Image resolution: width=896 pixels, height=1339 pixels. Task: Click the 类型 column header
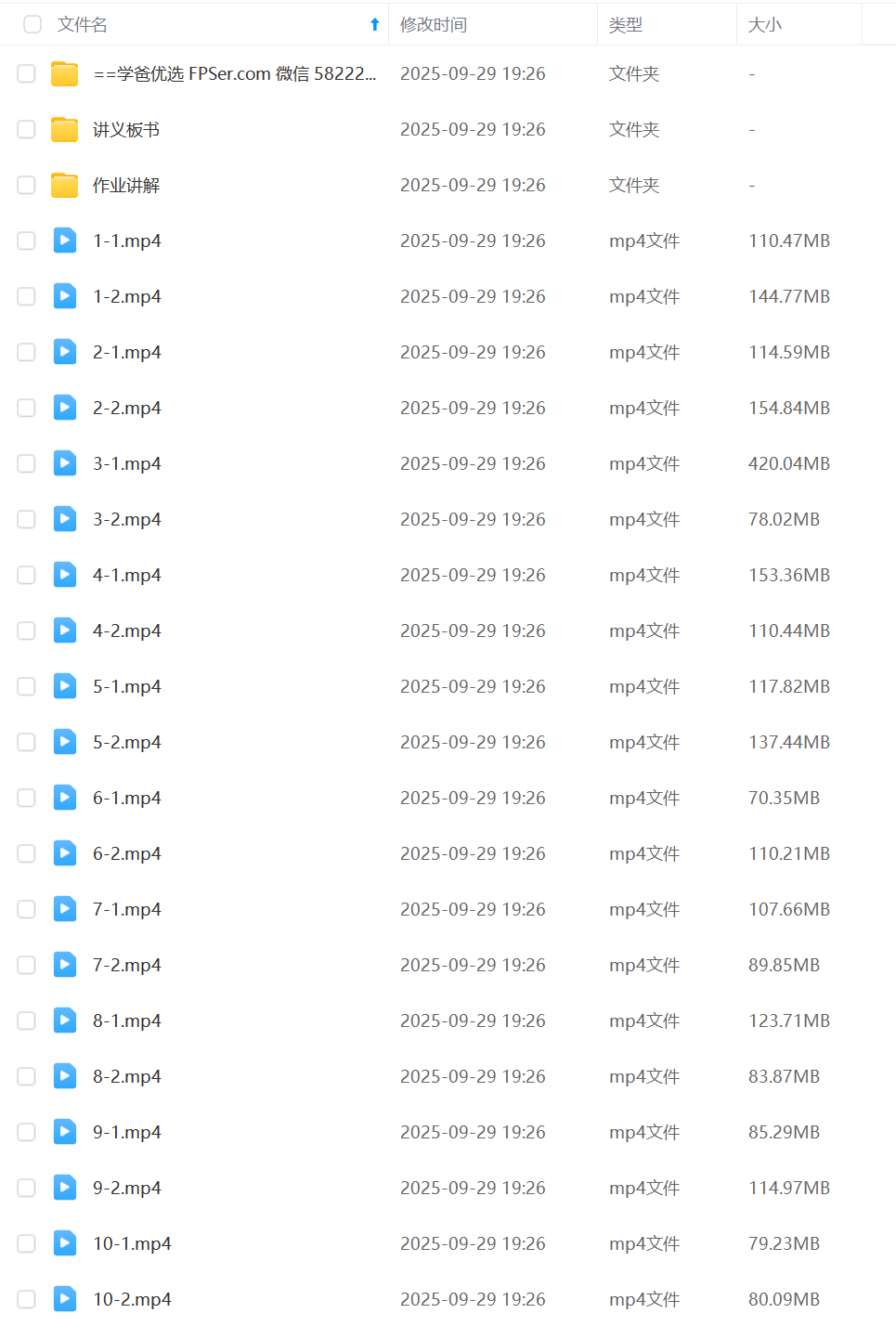click(x=626, y=25)
